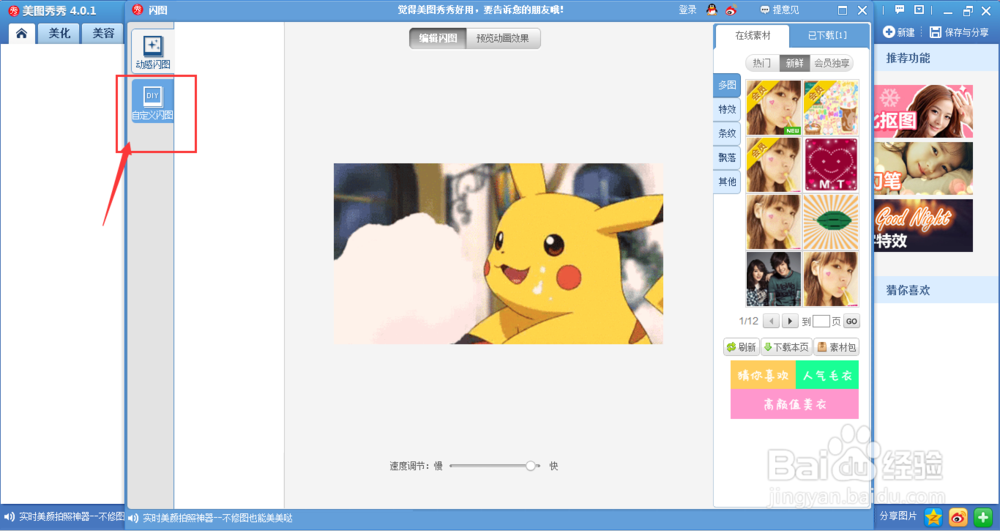Choose the 多图 category
The width and height of the screenshot is (1000, 531).
pyautogui.click(x=727, y=85)
